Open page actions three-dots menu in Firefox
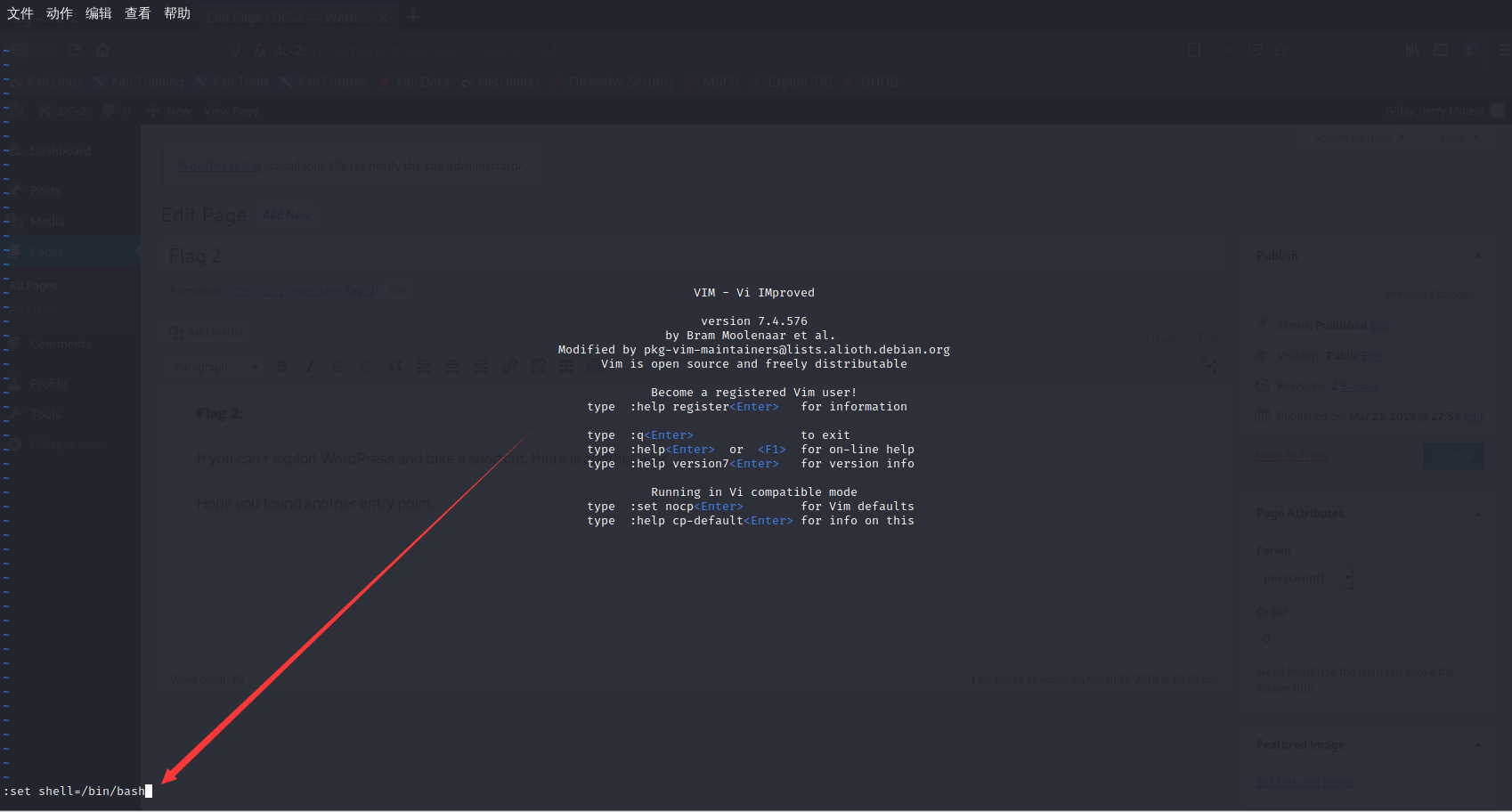The height and width of the screenshot is (812, 1512). (1232, 50)
